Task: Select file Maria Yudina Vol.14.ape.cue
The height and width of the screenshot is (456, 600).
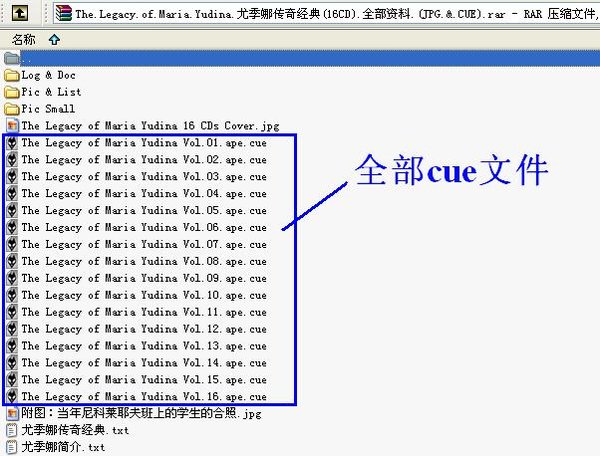Action: pos(144,363)
